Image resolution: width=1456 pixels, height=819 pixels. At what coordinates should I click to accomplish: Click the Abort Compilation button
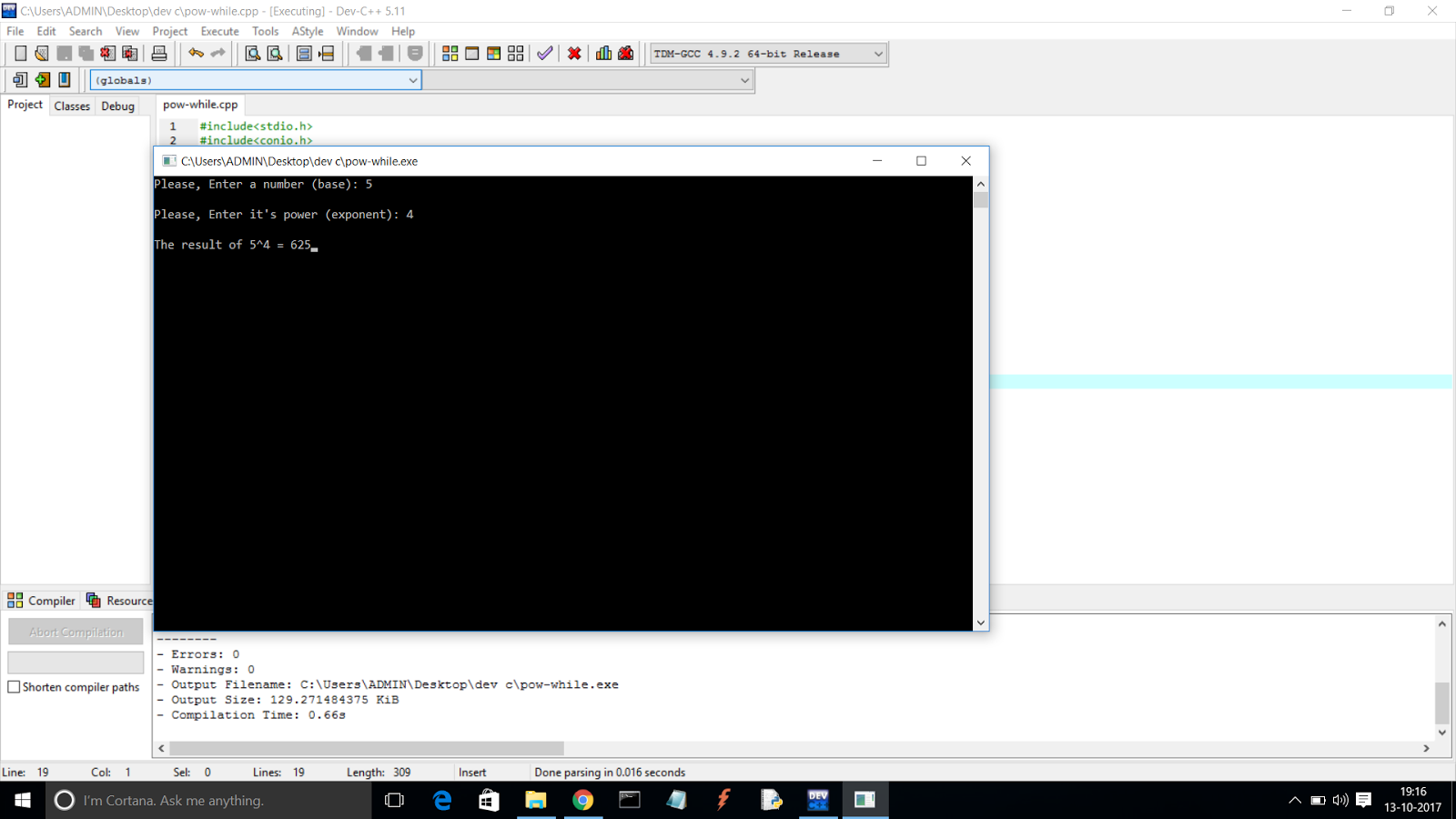pyautogui.click(x=76, y=631)
